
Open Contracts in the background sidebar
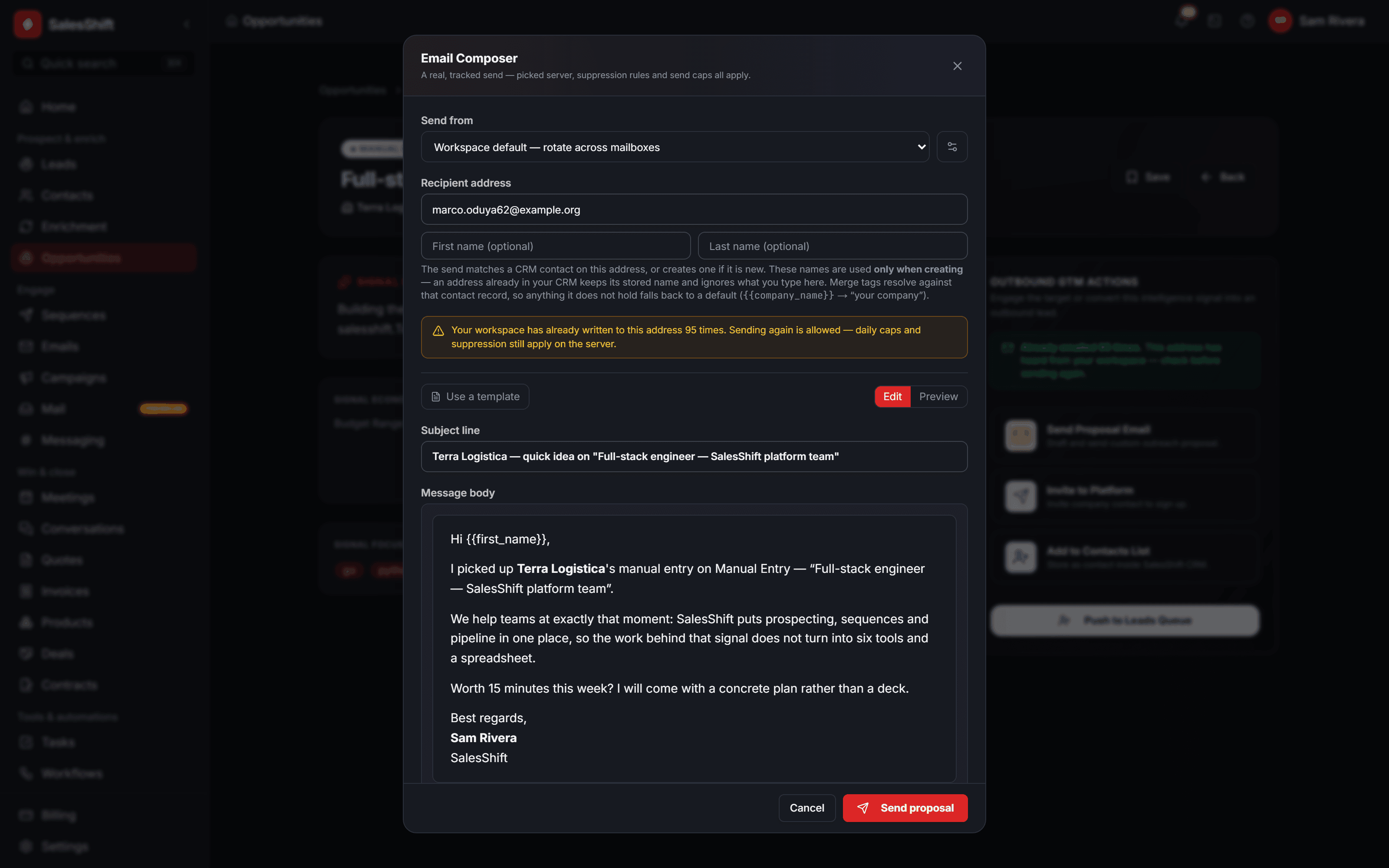point(103,685)
